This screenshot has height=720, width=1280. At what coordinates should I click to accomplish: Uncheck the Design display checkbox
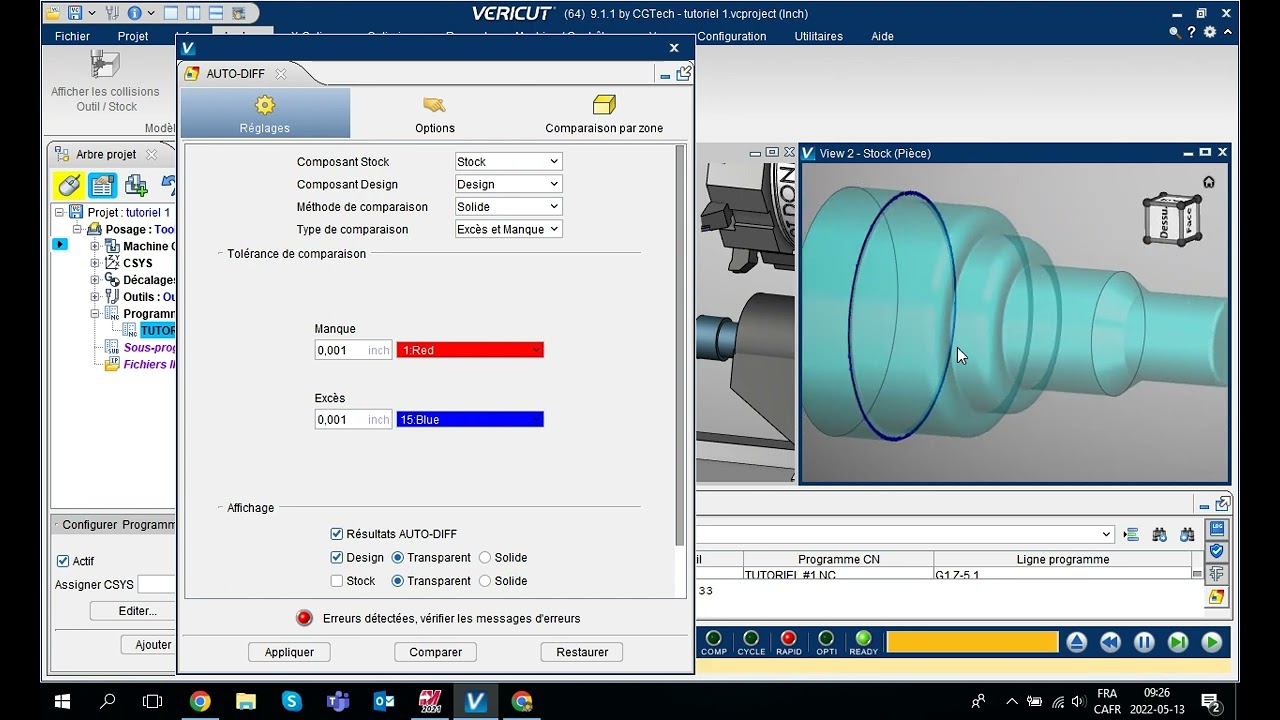(337, 557)
